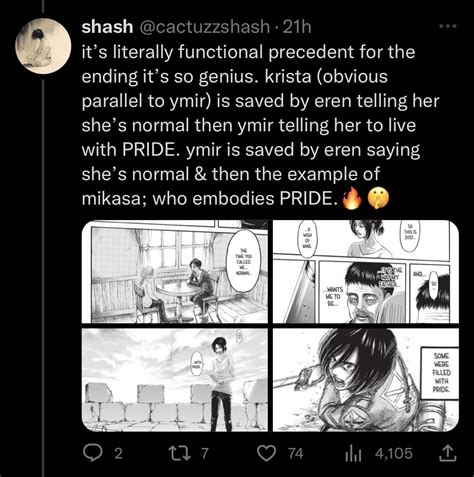Screen dimensions: 474x477
Task: Share the tweet via upload icon
Action: 448,453
